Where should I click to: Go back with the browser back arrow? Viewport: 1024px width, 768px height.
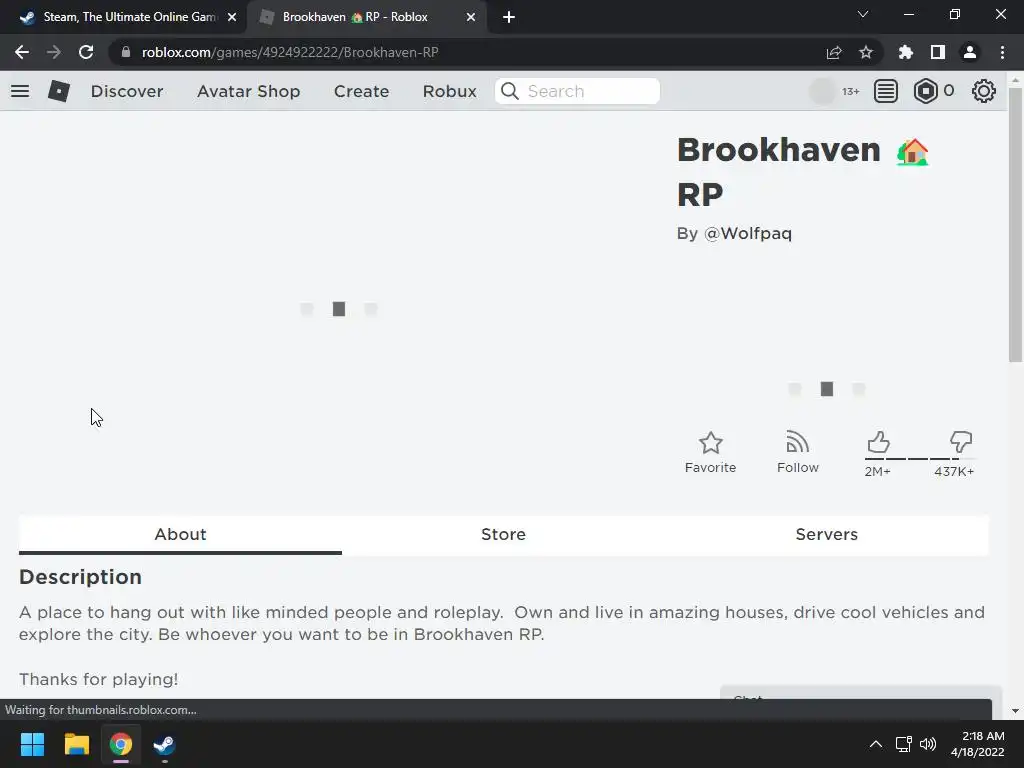22,52
